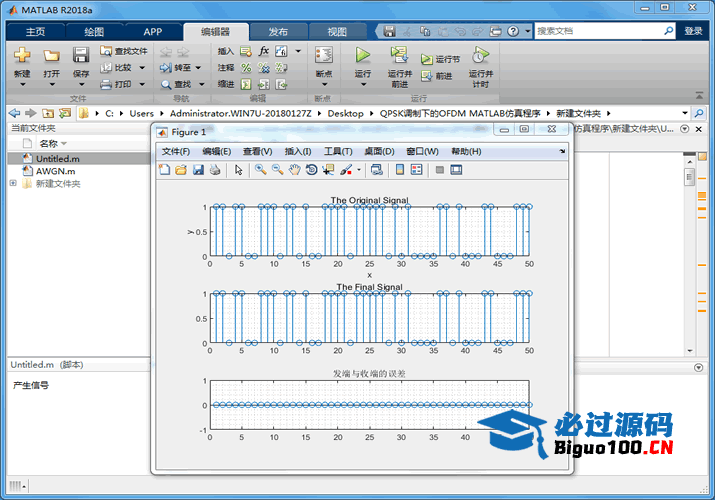The width and height of the screenshot is (715, 500).
Task: Toggle the Zoom Out tool
Action: [x=278, y=170]
